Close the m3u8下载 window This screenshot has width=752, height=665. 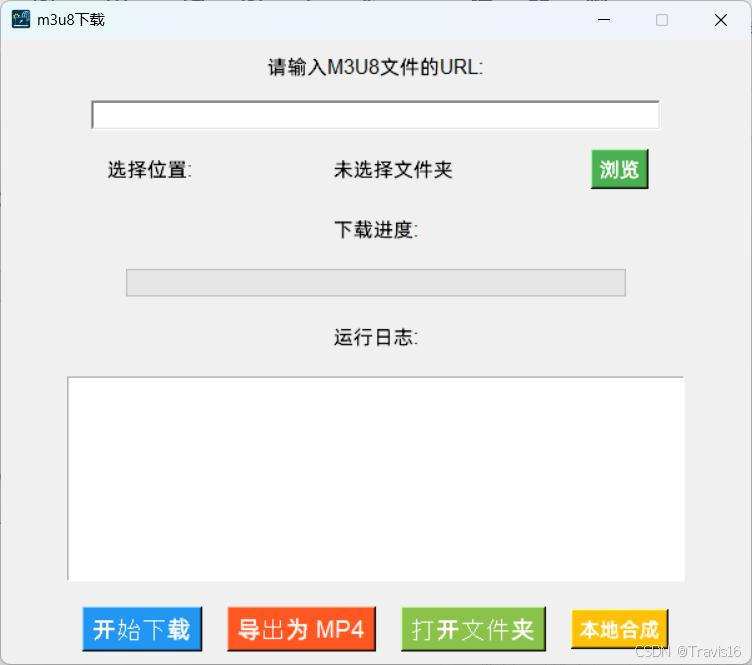click(721, 20)
